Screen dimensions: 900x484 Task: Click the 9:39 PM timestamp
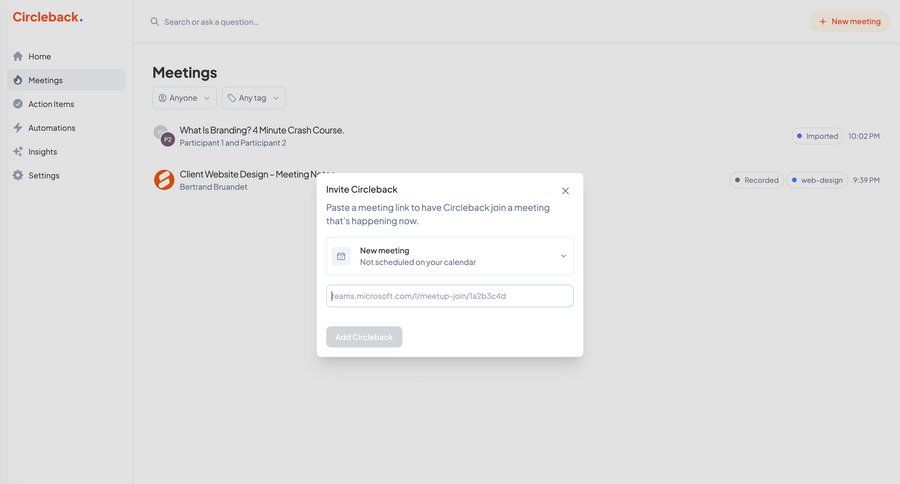866,180
